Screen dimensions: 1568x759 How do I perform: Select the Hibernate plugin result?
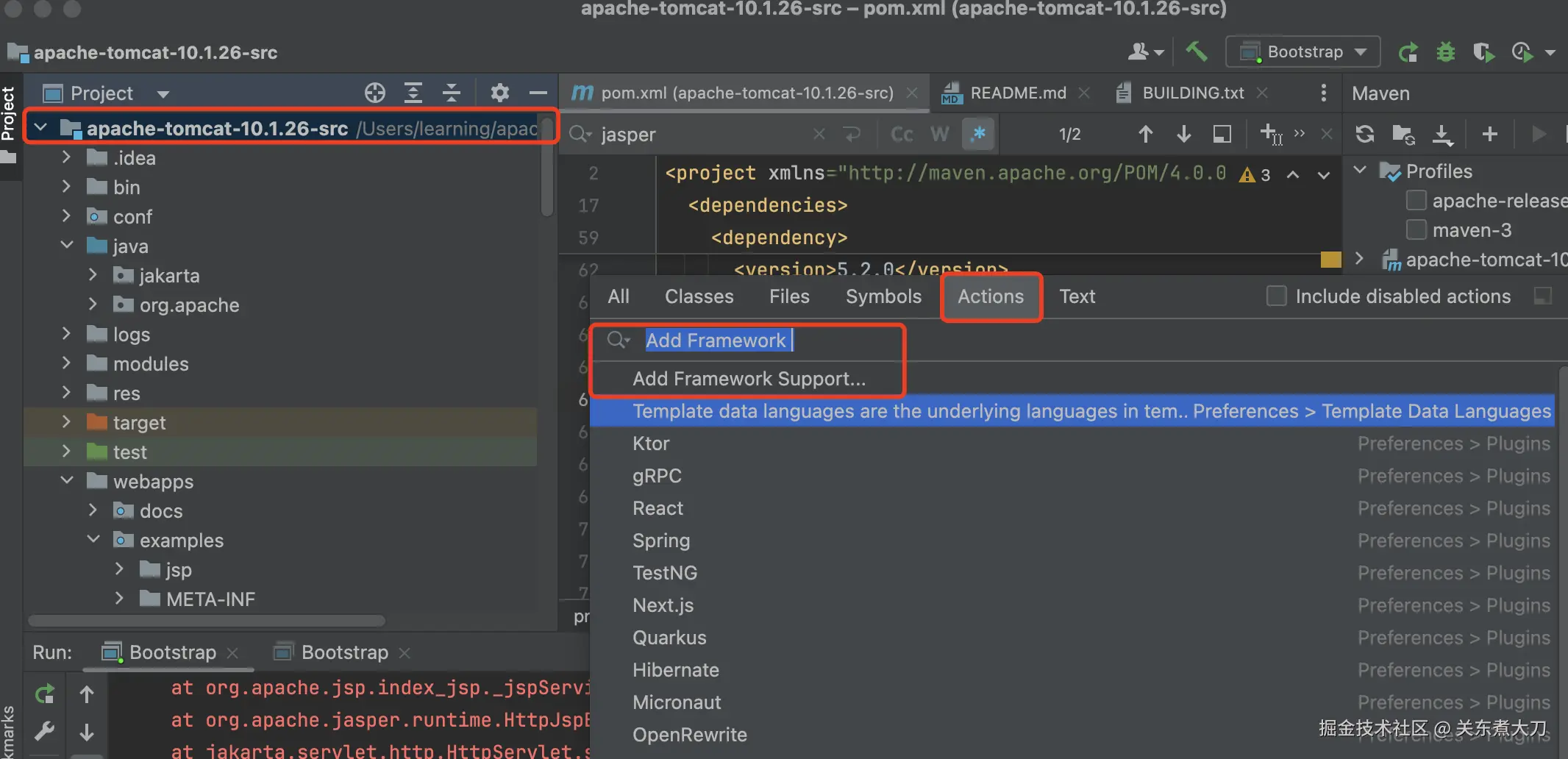coord(1072,670)
